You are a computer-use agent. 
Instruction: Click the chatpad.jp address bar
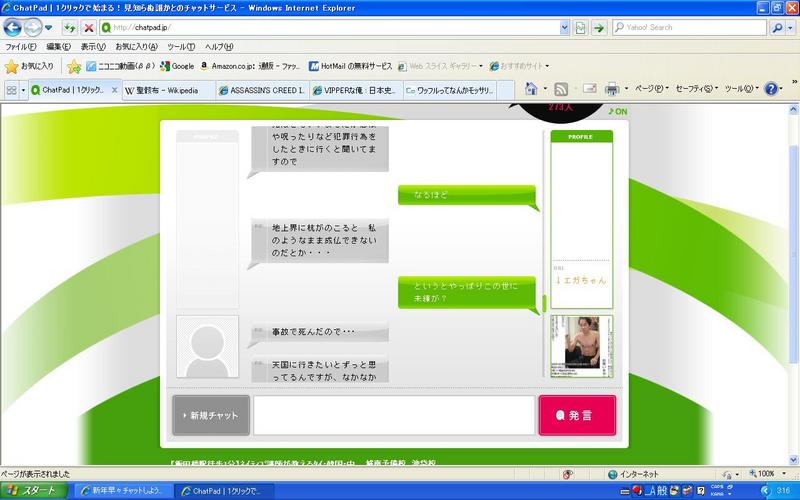point(330,28)
